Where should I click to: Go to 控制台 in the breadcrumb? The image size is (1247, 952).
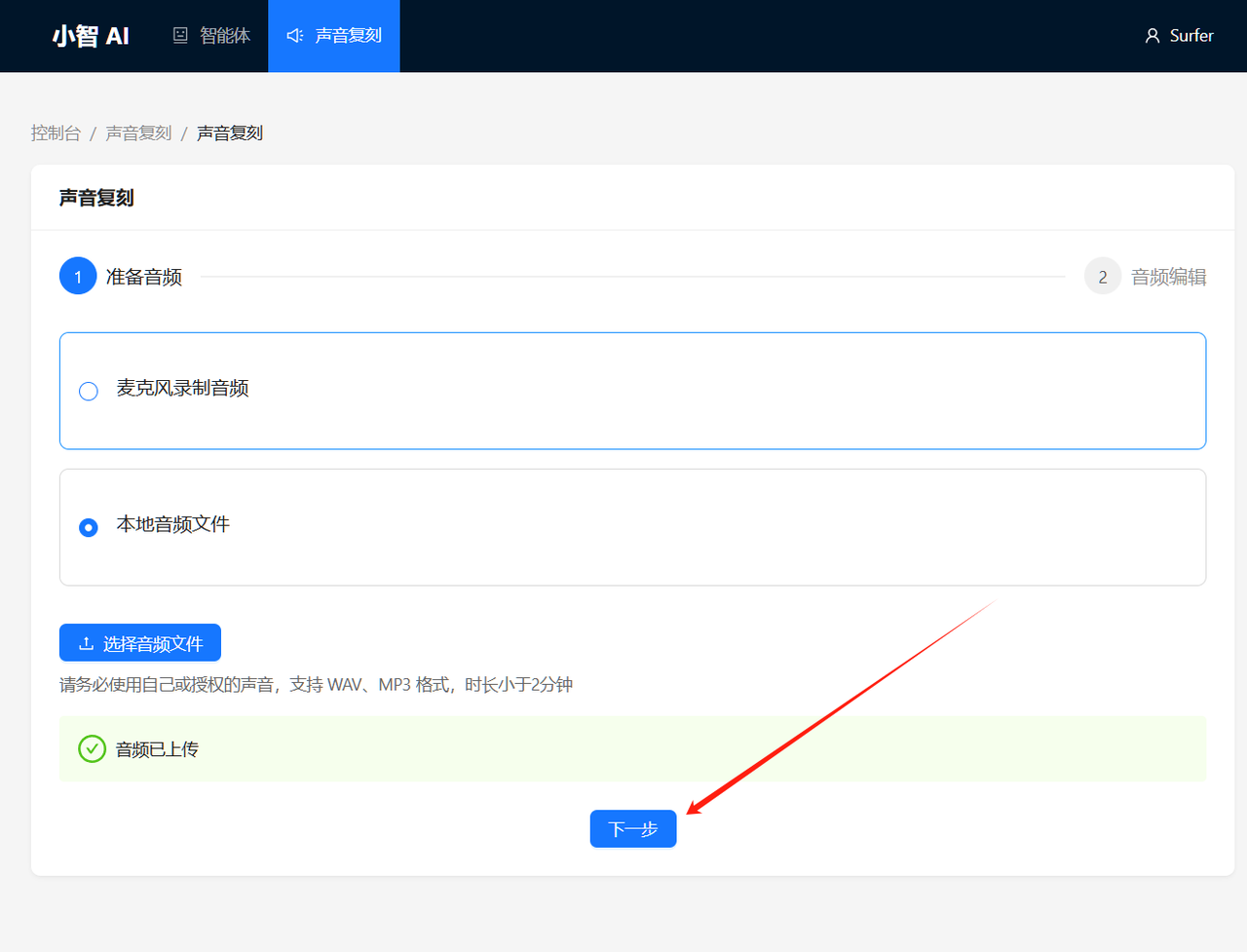56,133
